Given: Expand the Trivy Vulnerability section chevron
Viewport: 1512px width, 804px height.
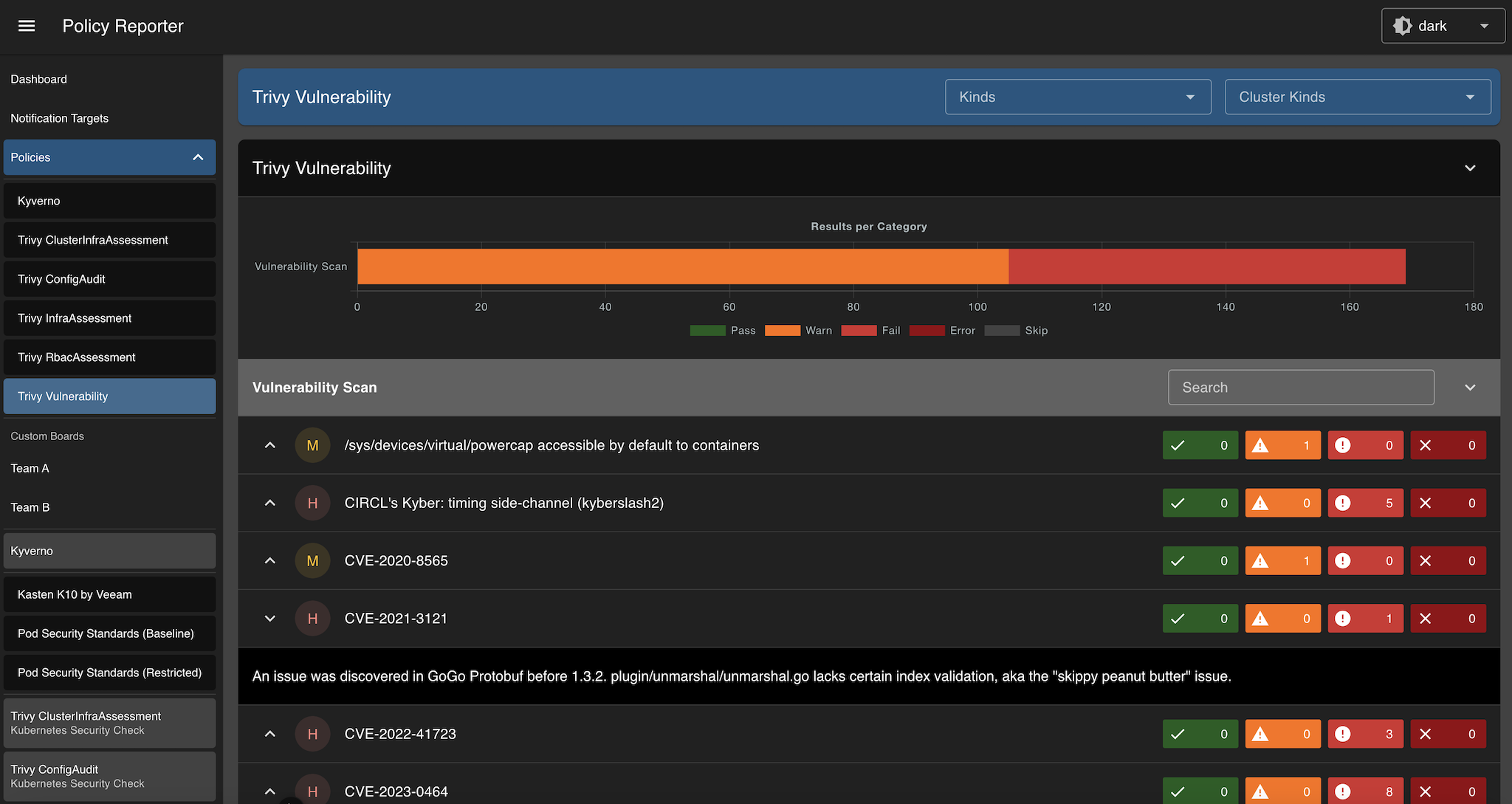Looking at the screenshot, I should [x=1471, y=167].
